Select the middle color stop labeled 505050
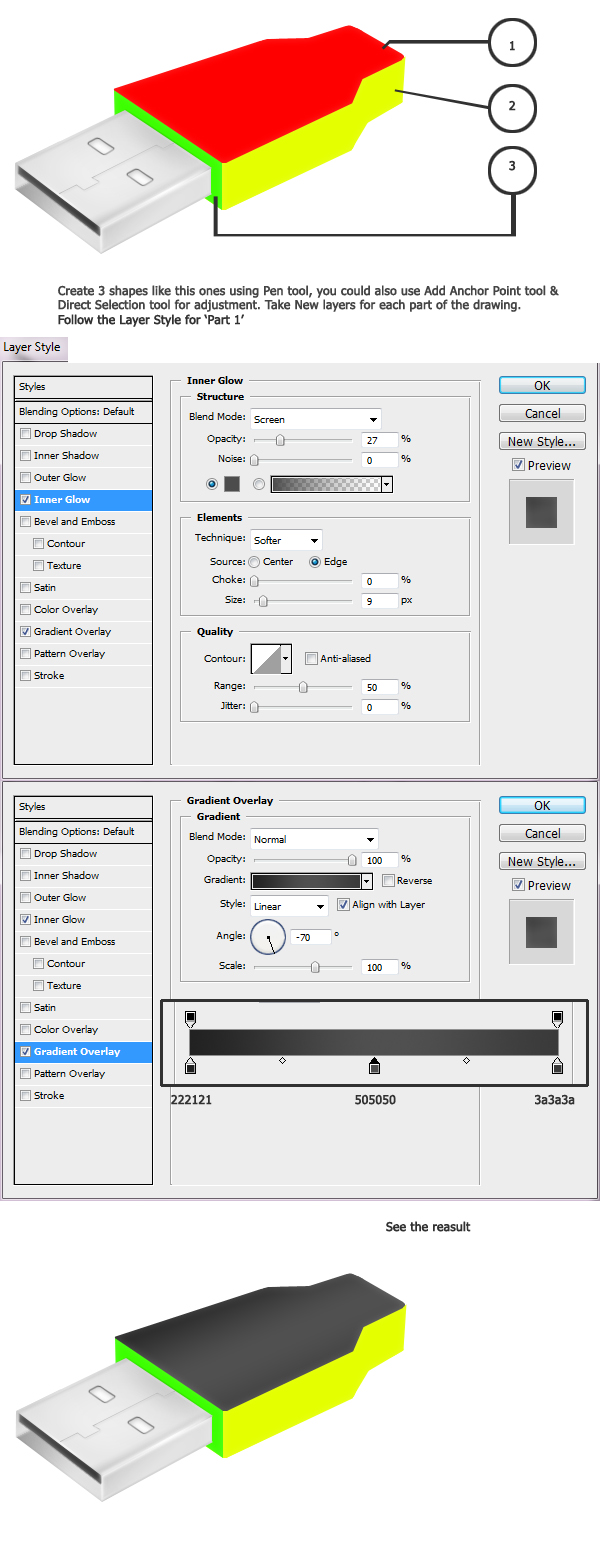 click(x=374, y=1066)
